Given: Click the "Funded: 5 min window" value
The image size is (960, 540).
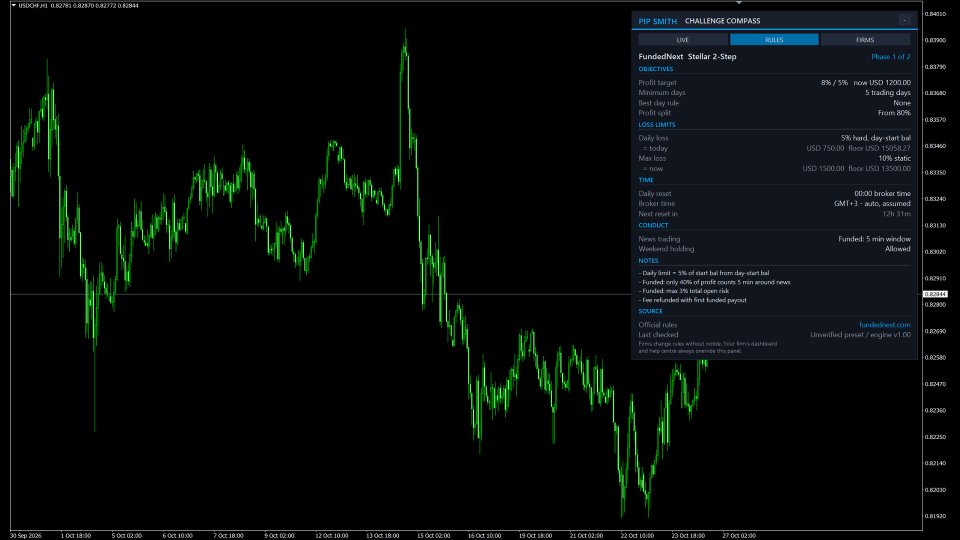Looking at the screenshot, I should click(874, 239).
